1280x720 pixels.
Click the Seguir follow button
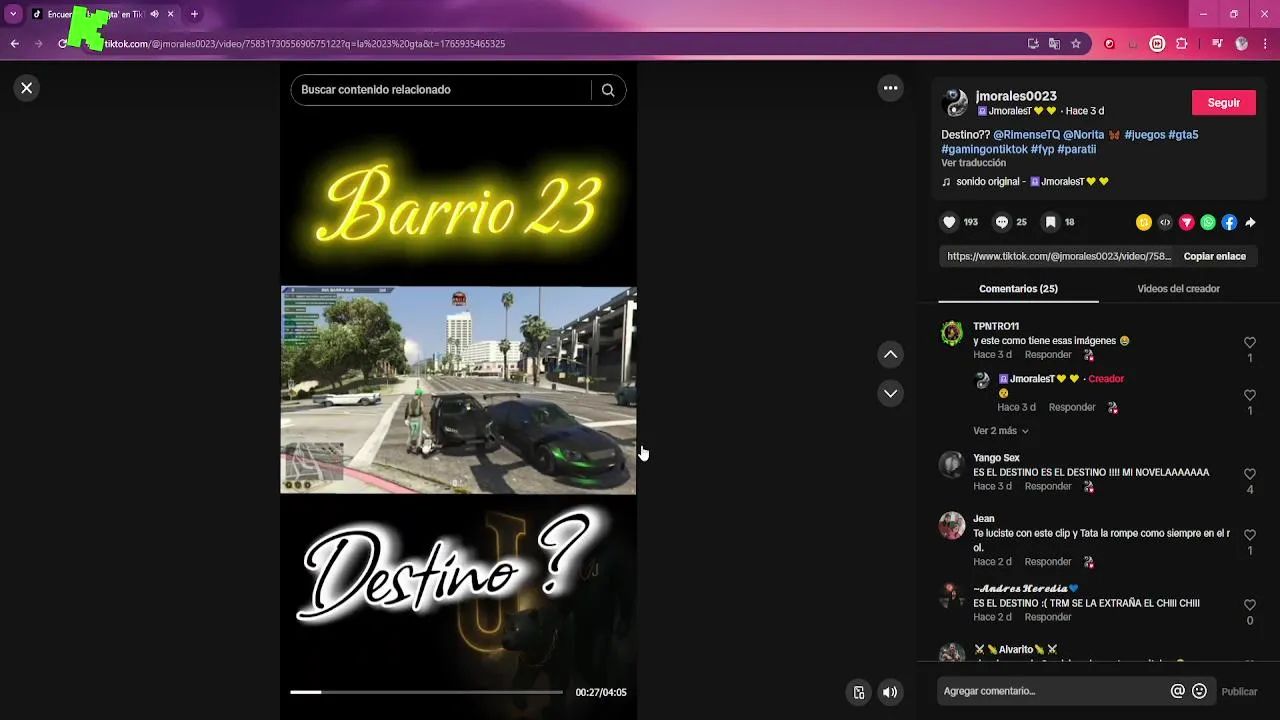(1224, 103)
